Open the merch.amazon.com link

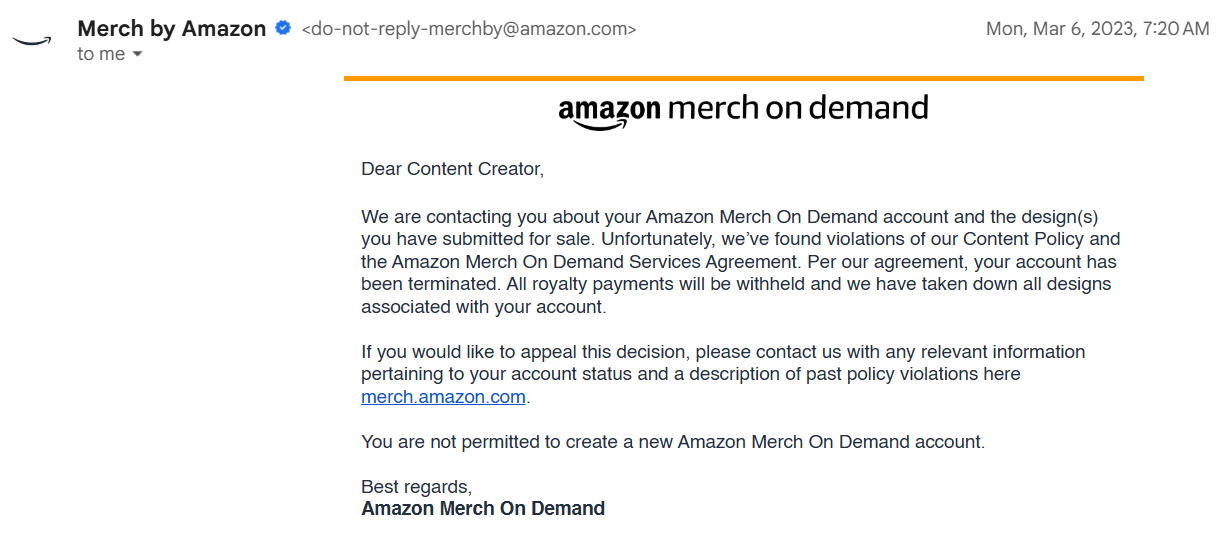[443, 397]
